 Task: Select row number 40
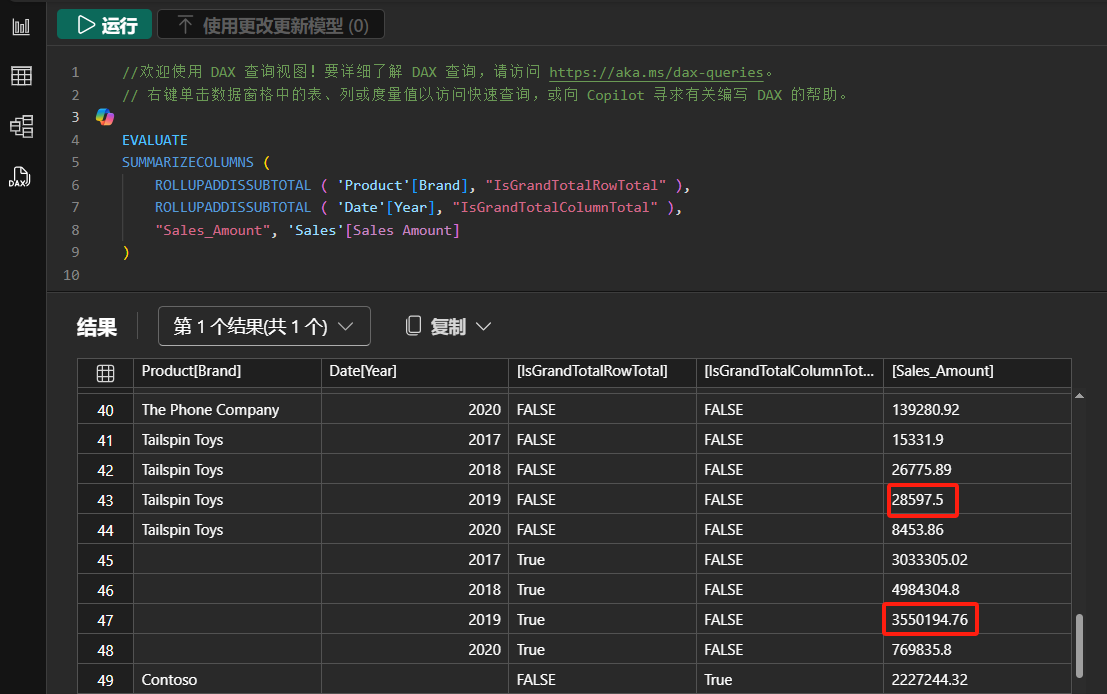click(105, 410)
